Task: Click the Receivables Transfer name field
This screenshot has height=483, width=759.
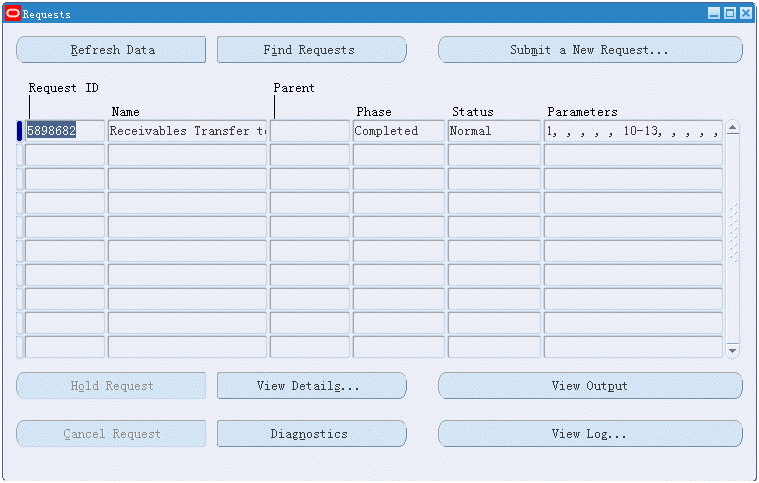Action: (x=187, y=131)
